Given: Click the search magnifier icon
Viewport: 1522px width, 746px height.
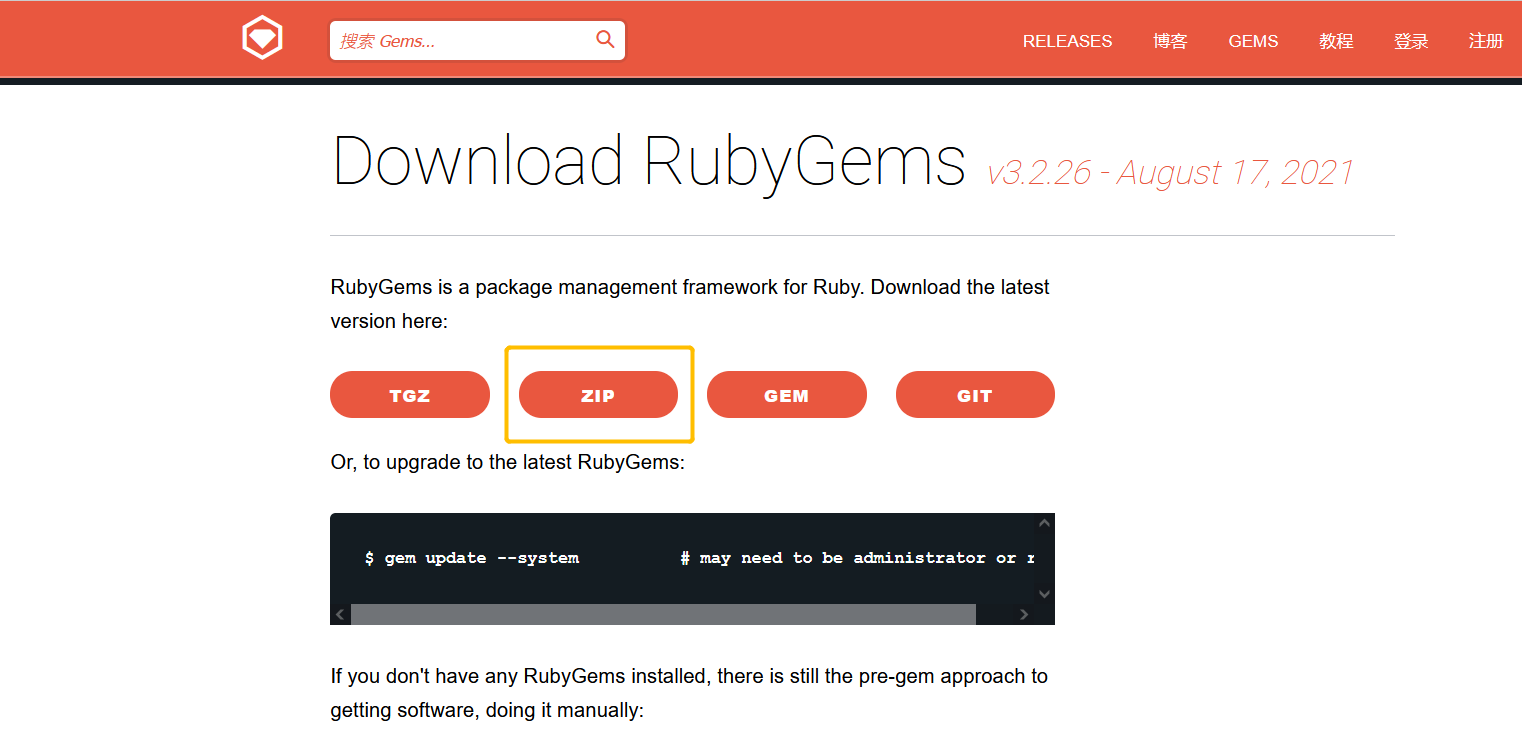Looking at the screenshot, I should (605, 40).
